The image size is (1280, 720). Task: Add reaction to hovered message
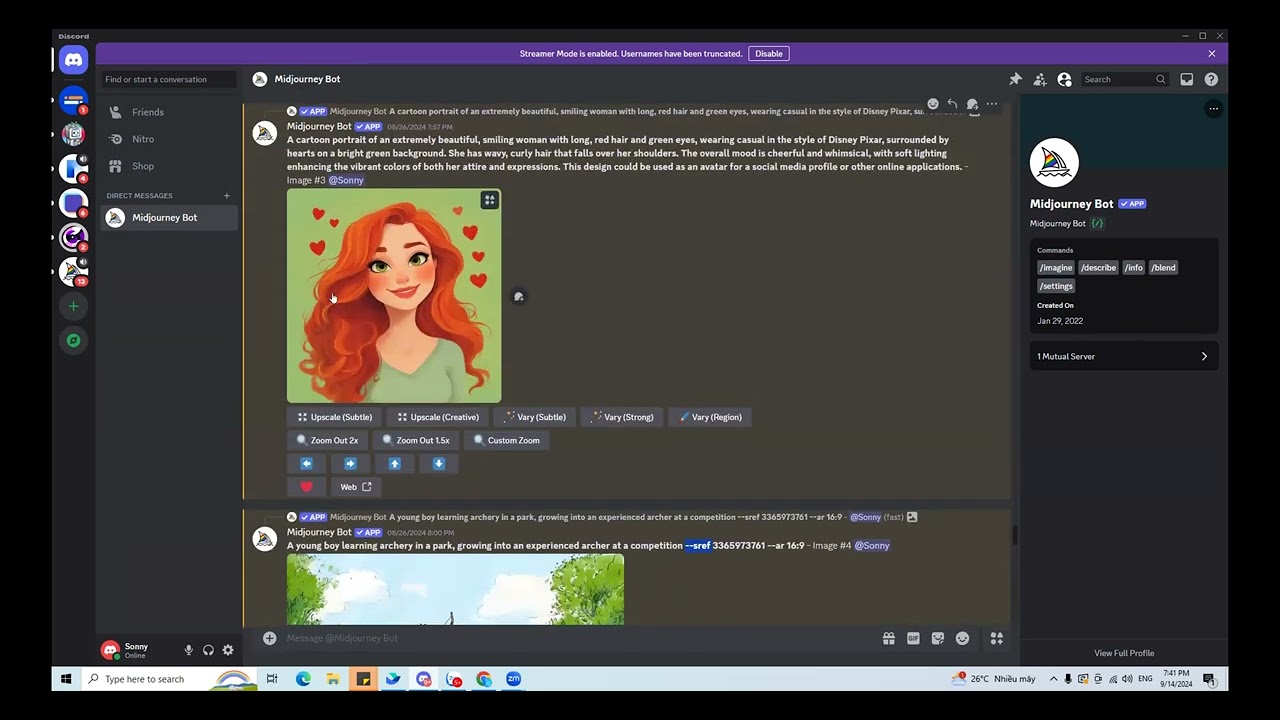933,104
